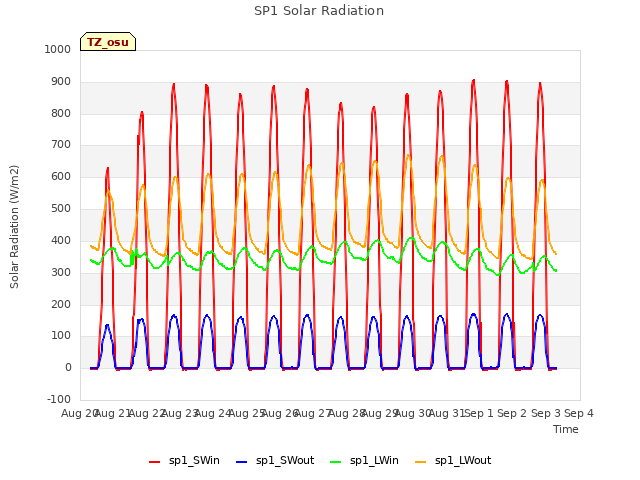
Task: Click the Aug 21 SWin peak near 630
Action: click(108, 168)
